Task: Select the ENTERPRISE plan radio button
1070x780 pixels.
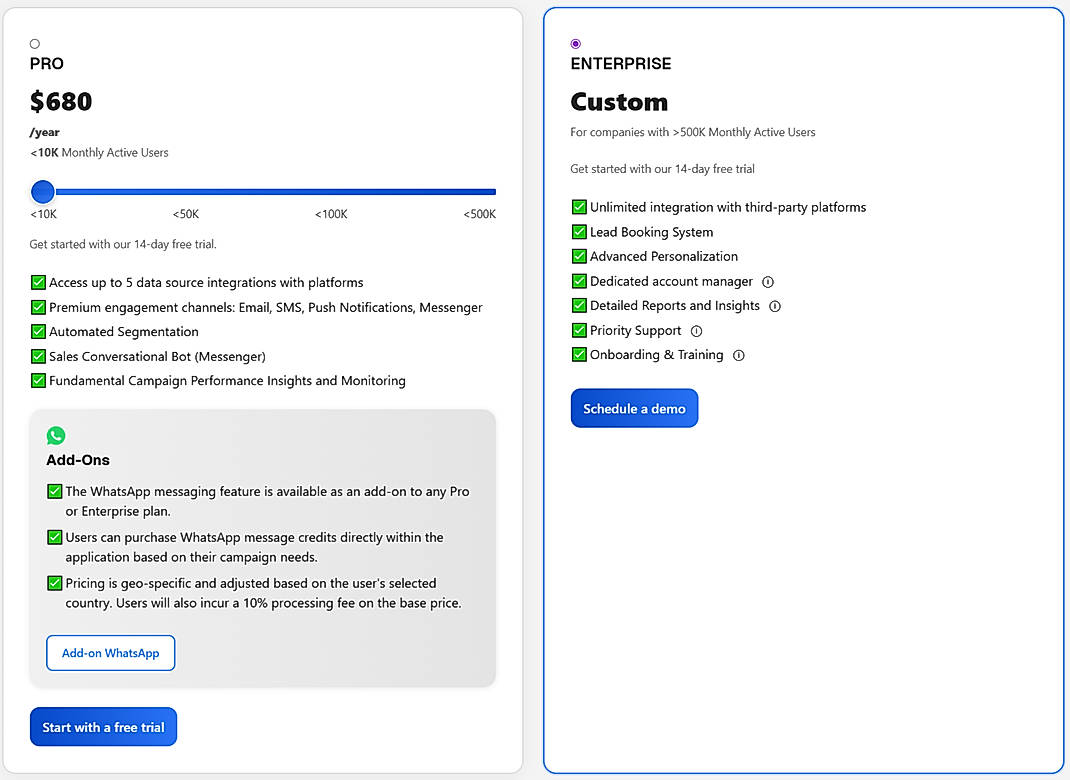Action: (575, 44)
